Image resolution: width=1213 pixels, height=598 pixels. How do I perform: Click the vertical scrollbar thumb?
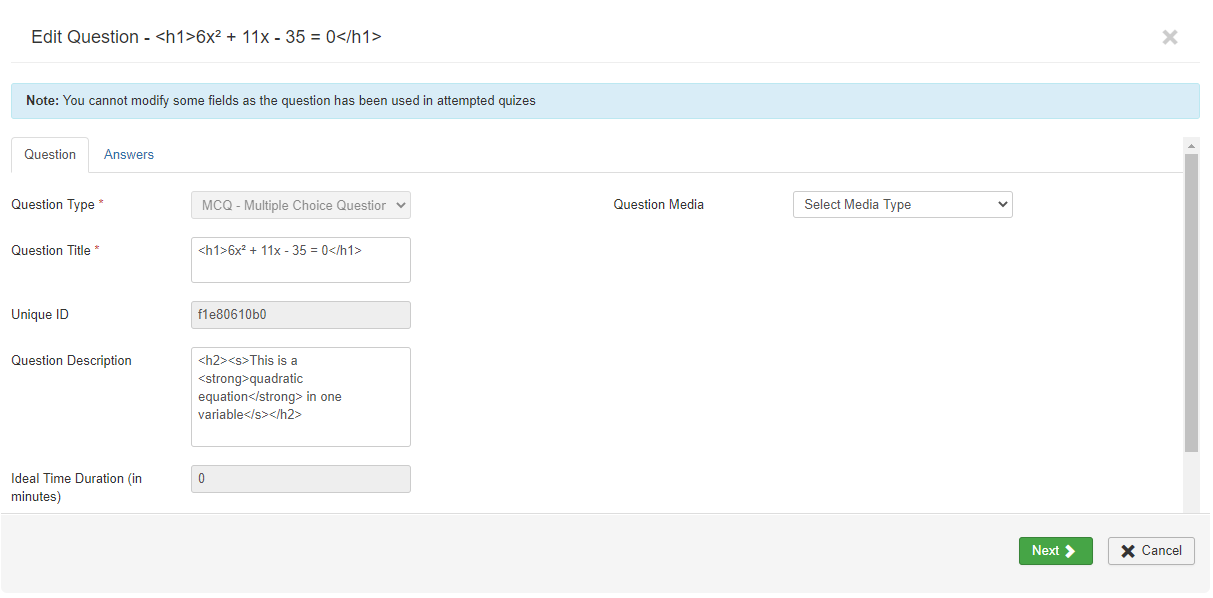[x=1190, y=300]
